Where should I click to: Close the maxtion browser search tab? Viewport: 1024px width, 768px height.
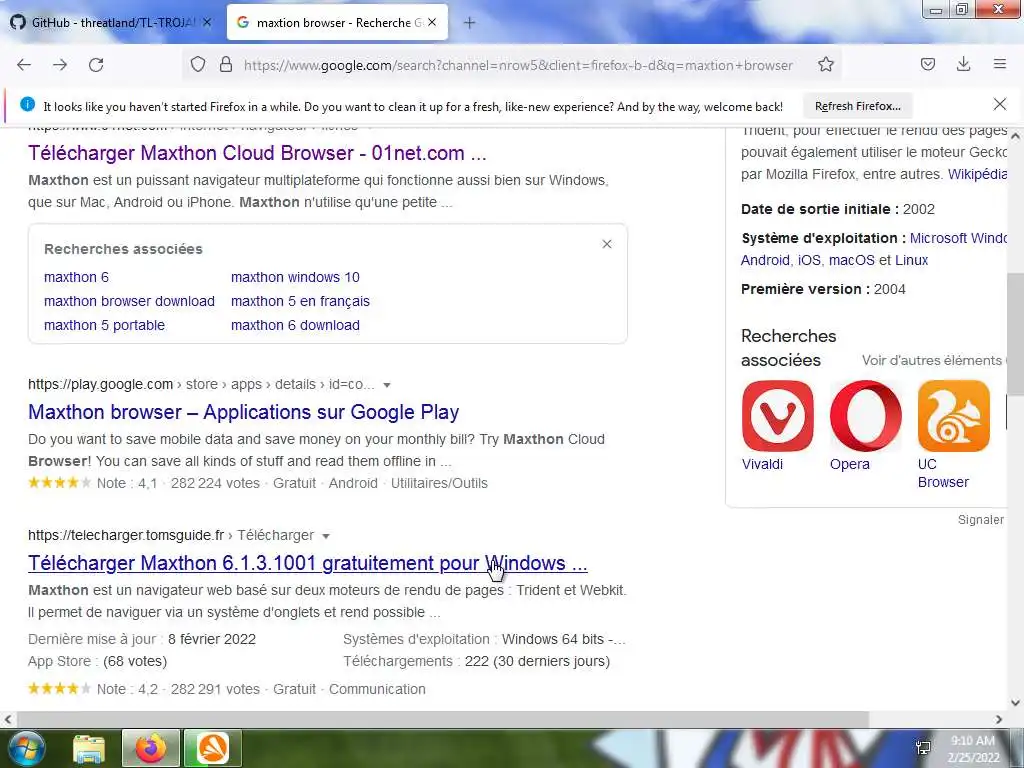(432, 22)
